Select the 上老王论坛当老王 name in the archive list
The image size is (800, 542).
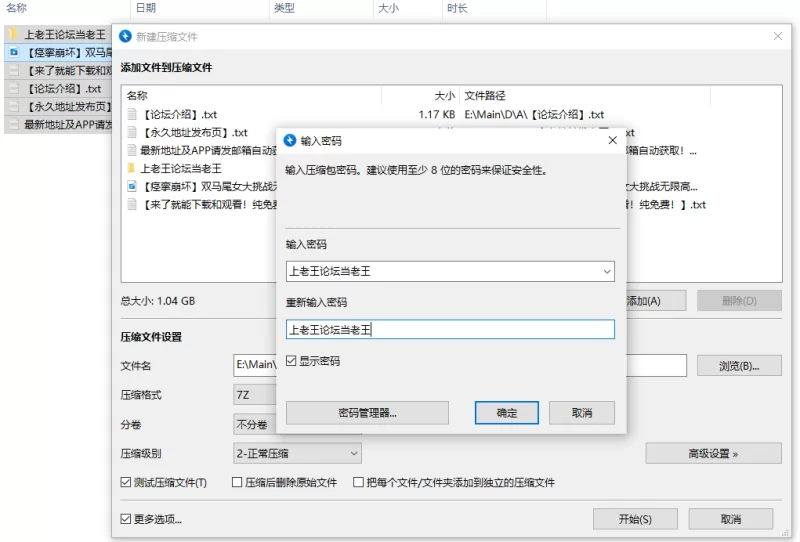[181, 168]
